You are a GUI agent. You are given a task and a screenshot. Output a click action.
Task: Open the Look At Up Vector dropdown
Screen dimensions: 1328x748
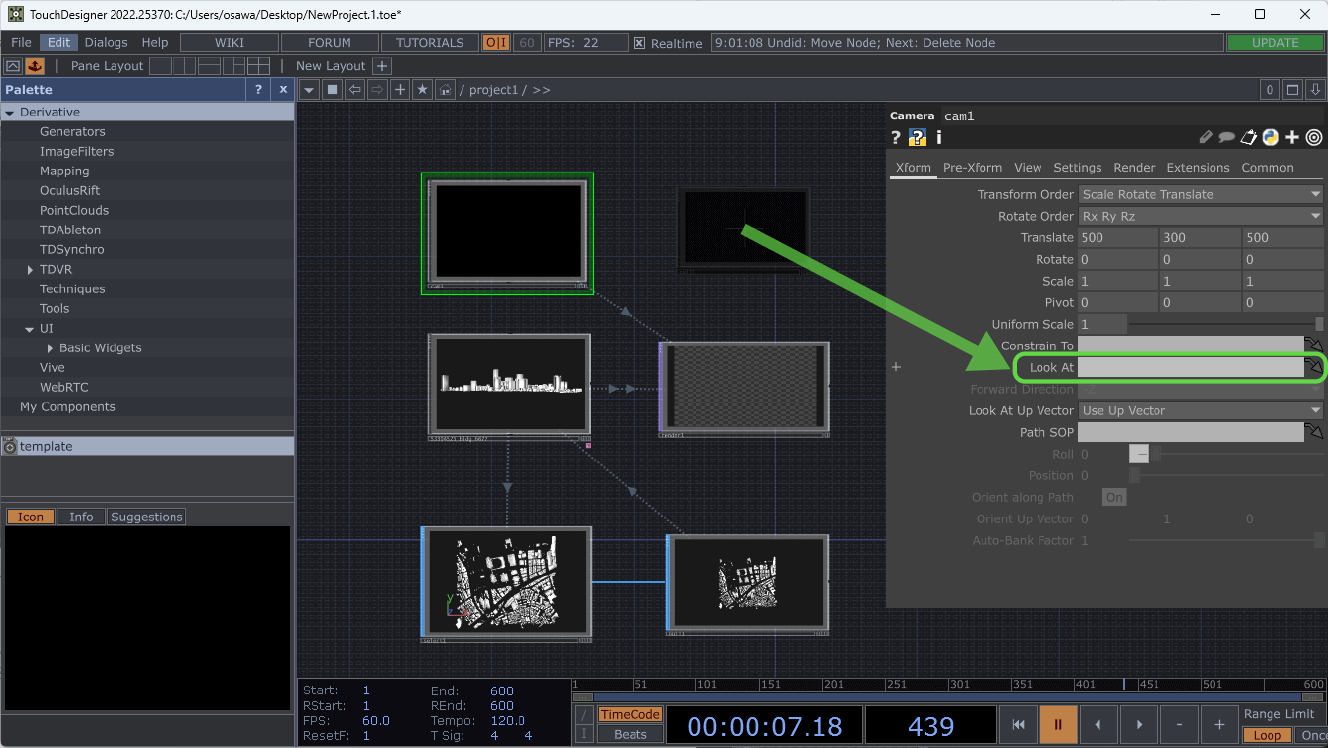1201,410
